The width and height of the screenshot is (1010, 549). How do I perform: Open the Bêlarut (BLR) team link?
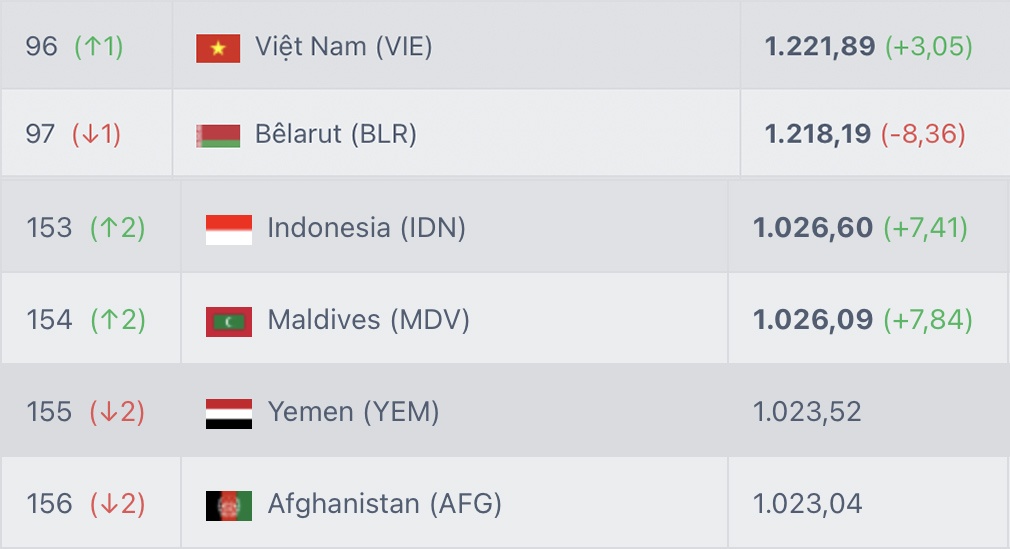(335, 134)
